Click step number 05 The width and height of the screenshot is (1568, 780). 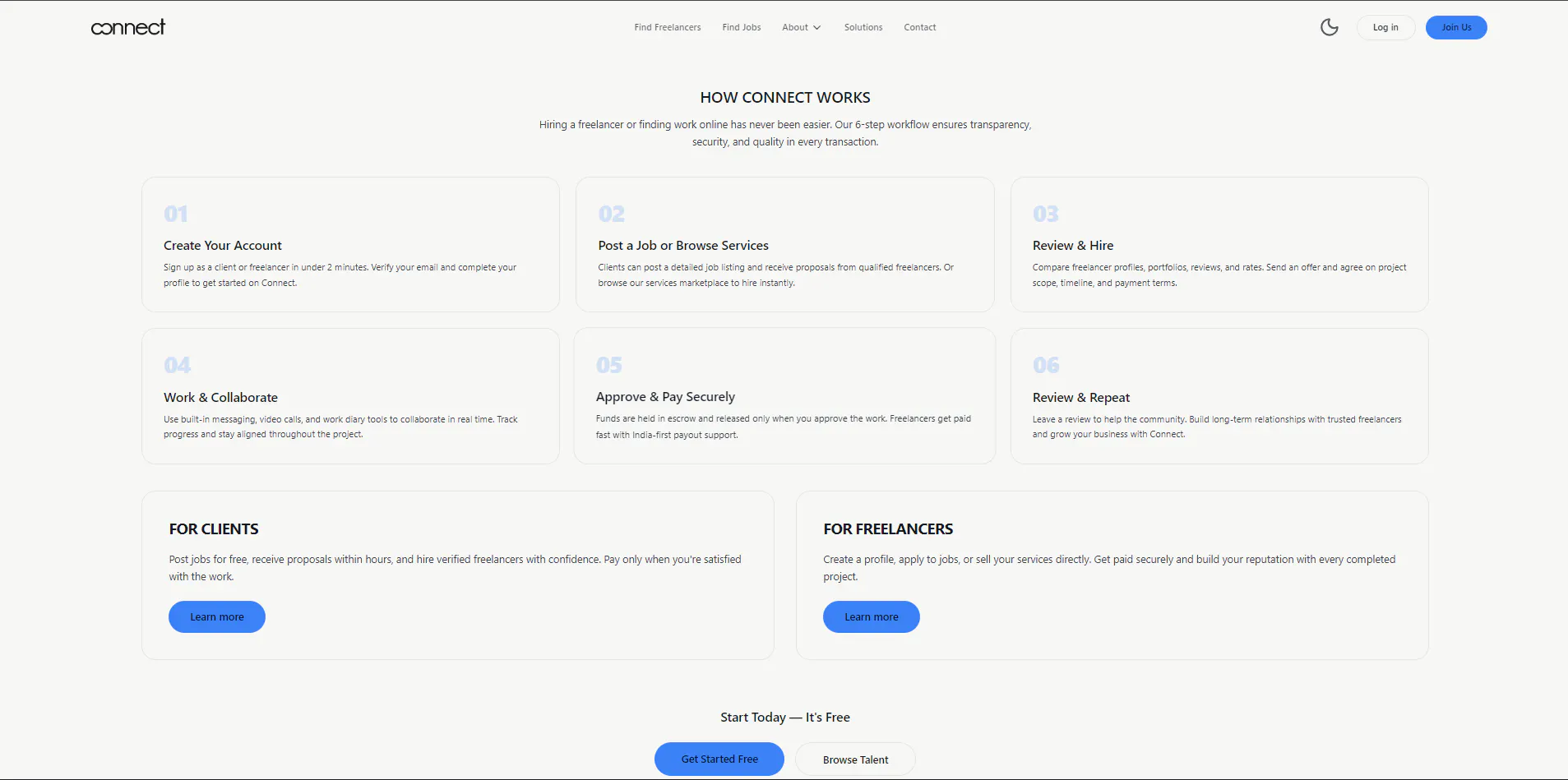click(609, 365)
